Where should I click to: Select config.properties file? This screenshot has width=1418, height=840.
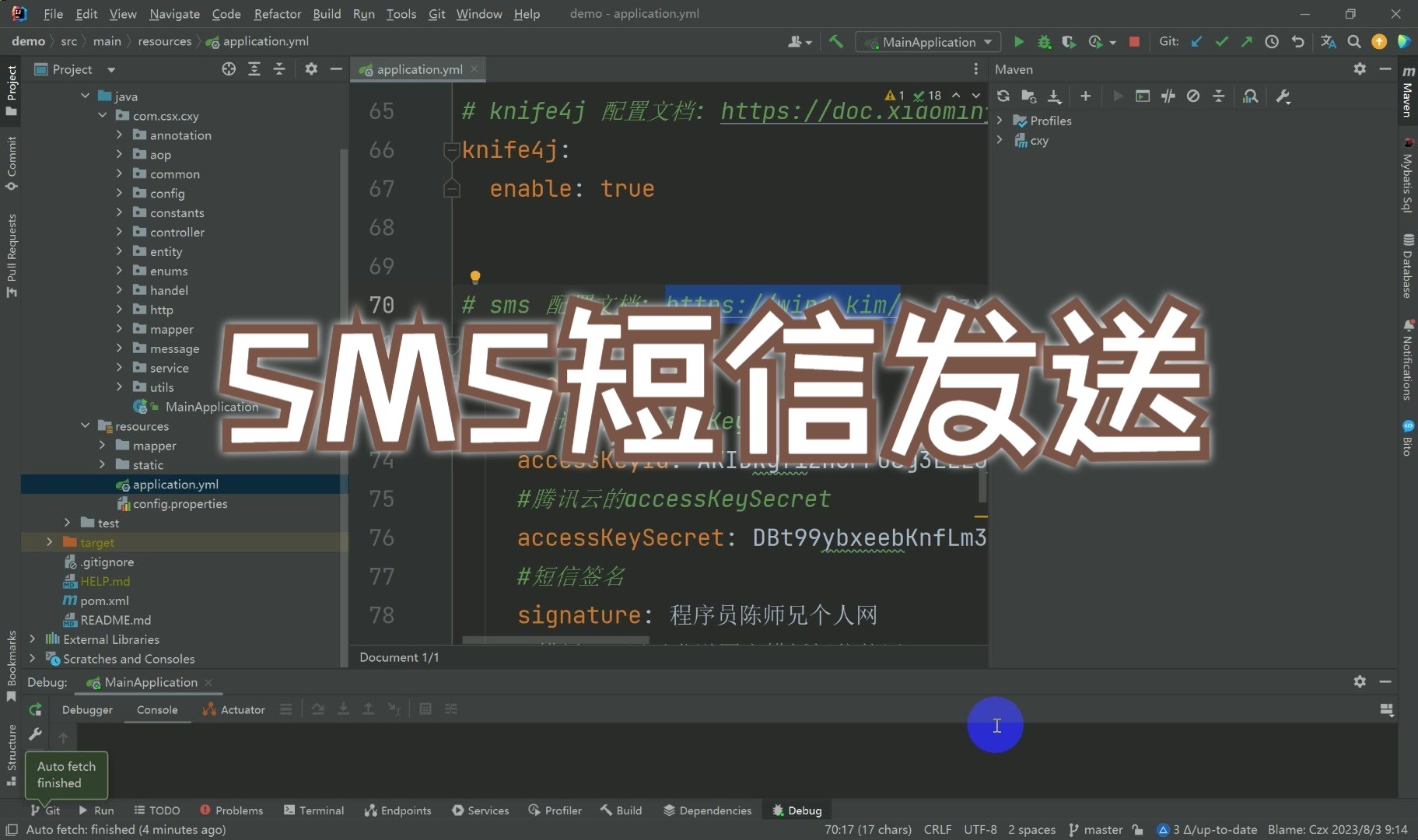tap(180, 504)
